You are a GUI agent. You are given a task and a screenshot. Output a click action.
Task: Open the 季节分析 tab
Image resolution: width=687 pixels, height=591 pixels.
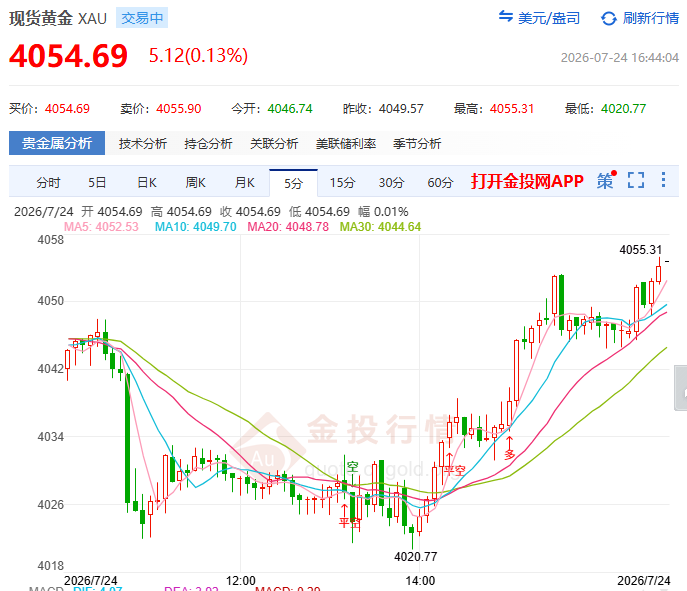click(417, 143)
